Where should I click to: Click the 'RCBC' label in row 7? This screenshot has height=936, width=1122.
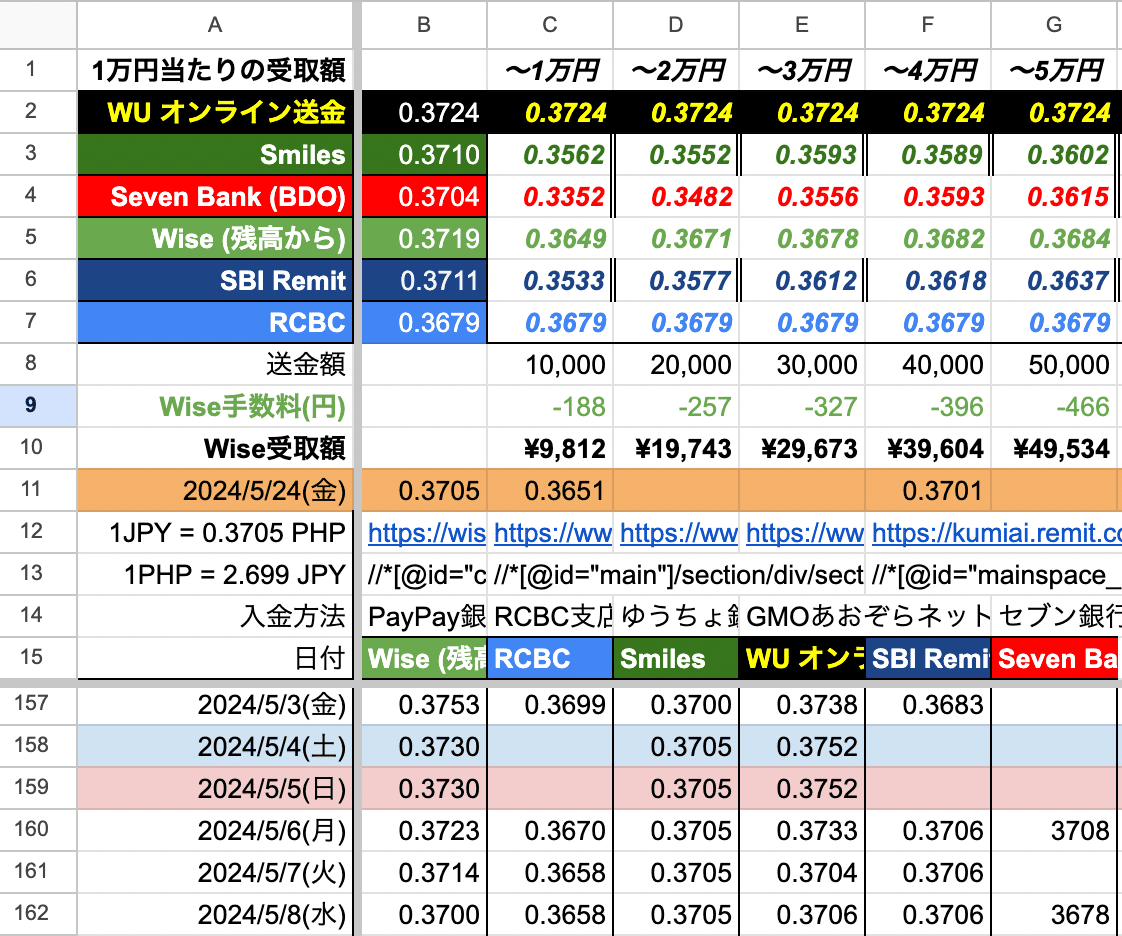(x=215, y=323)
